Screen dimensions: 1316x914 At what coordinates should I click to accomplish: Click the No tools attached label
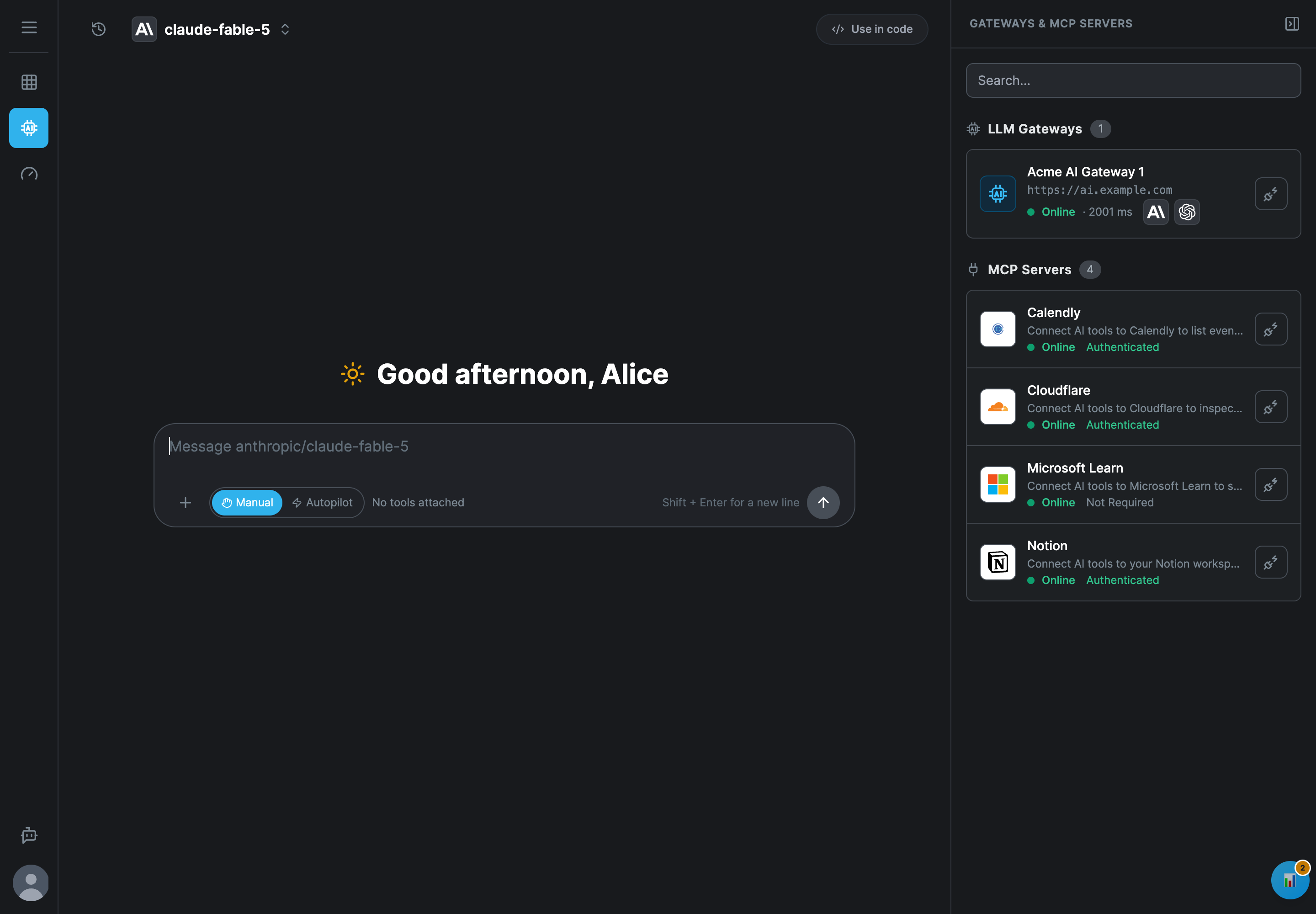pos(418,502)
